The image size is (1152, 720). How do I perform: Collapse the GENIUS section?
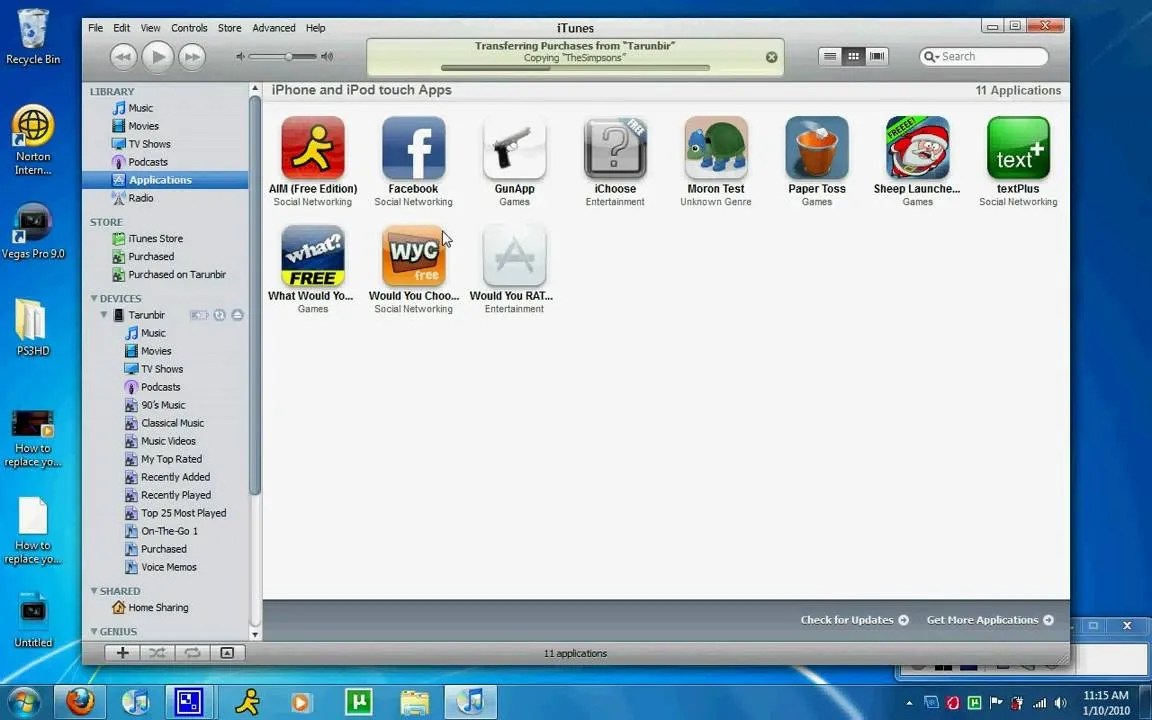tap(94, 631)
